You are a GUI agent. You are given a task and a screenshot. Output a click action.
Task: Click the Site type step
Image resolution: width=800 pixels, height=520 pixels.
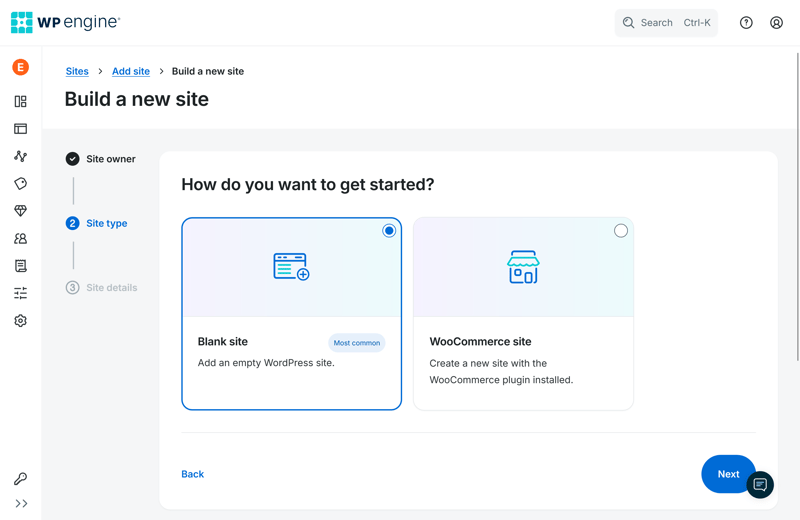tap(96, 223)
